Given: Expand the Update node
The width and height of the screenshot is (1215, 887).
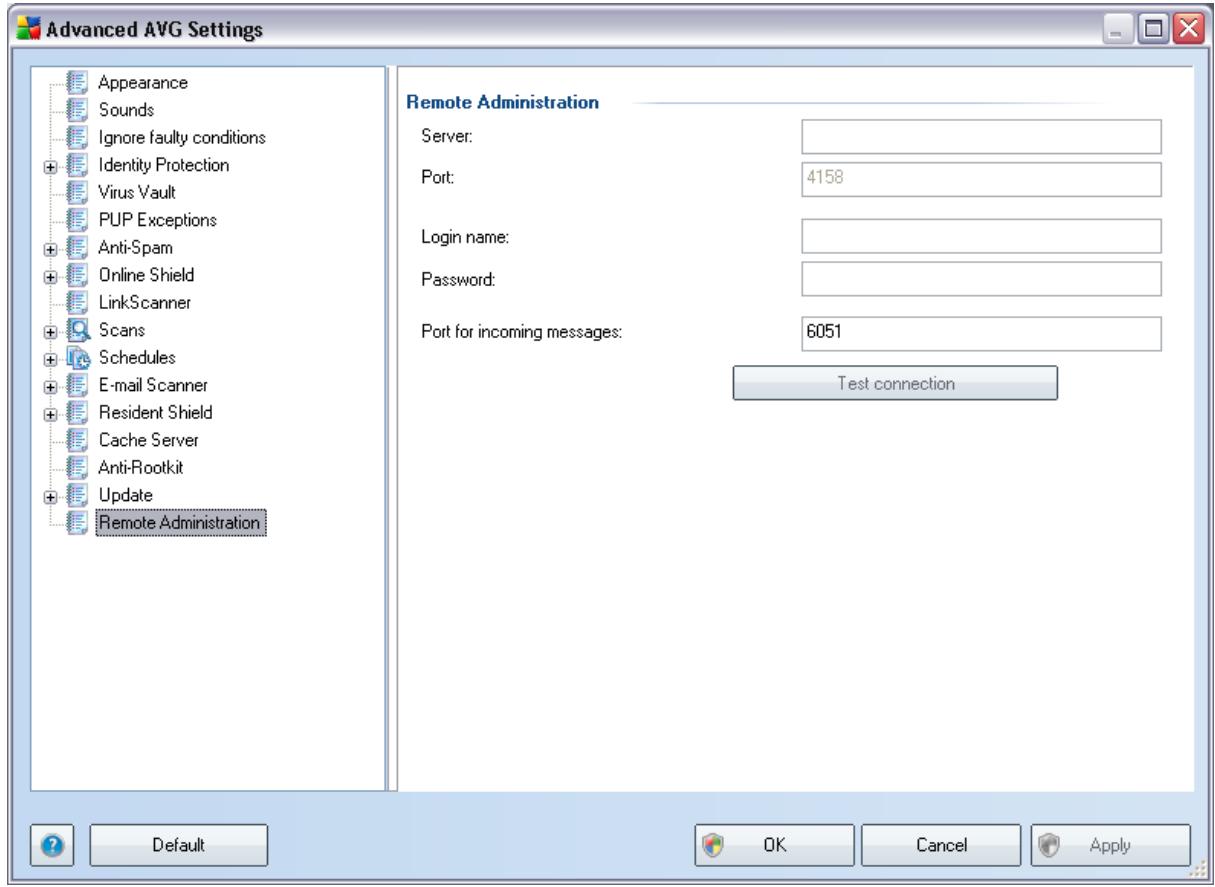Looking at the screenshot, I should (50, 495).
